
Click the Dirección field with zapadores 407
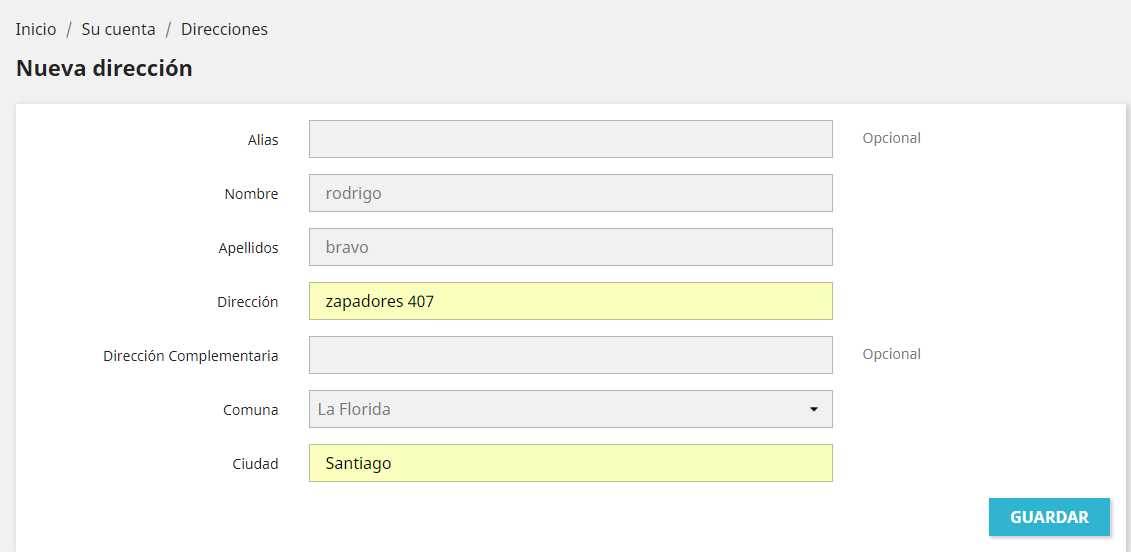pyautogui.click(x=570, y=301)
